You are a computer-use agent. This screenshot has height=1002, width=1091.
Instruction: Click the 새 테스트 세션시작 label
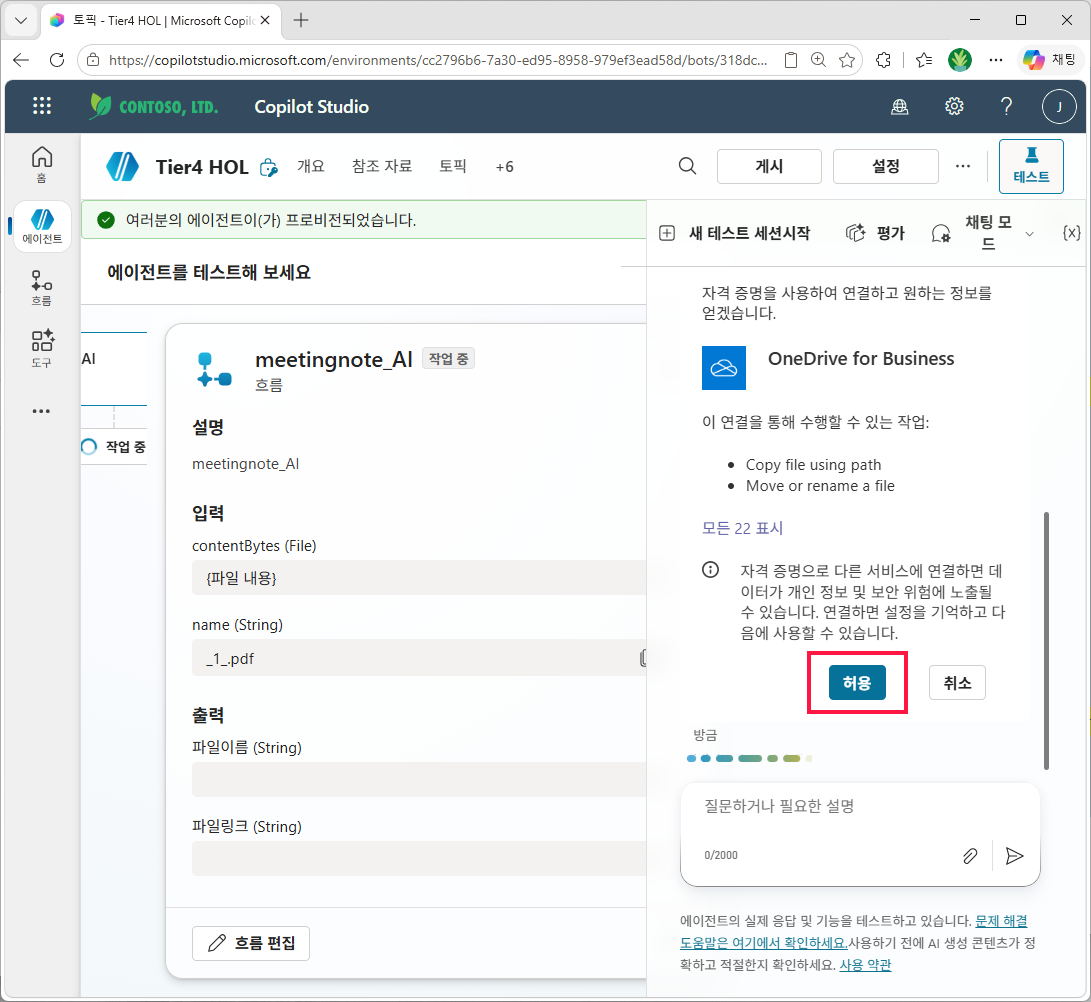click(x=749, y=233)
